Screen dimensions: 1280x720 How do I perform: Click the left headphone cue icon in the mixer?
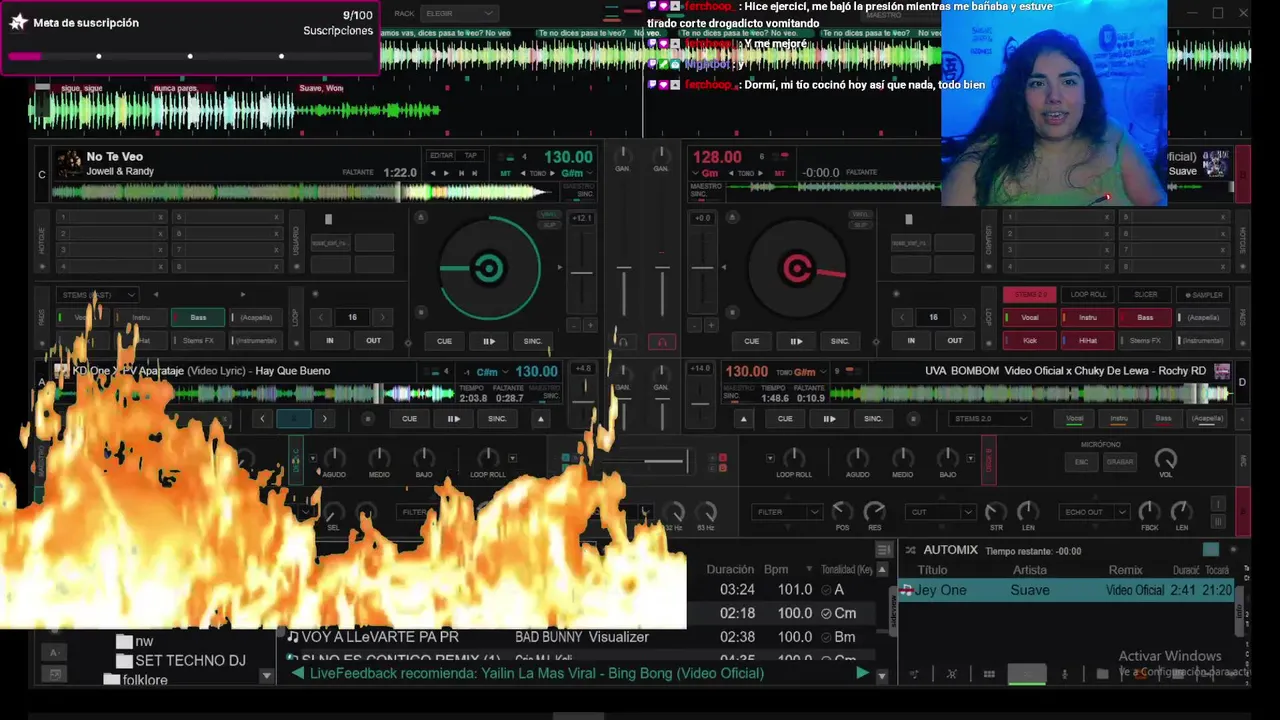[623, 342]
